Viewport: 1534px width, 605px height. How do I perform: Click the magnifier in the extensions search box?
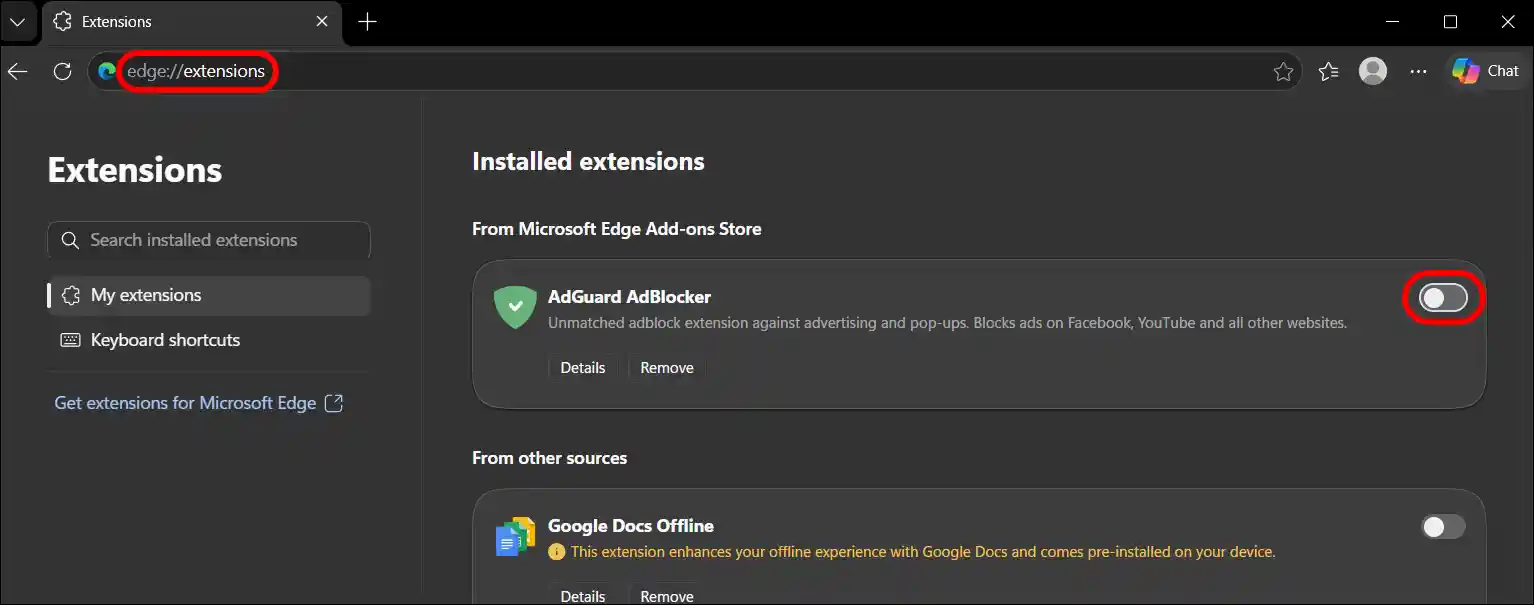point(70,240)
